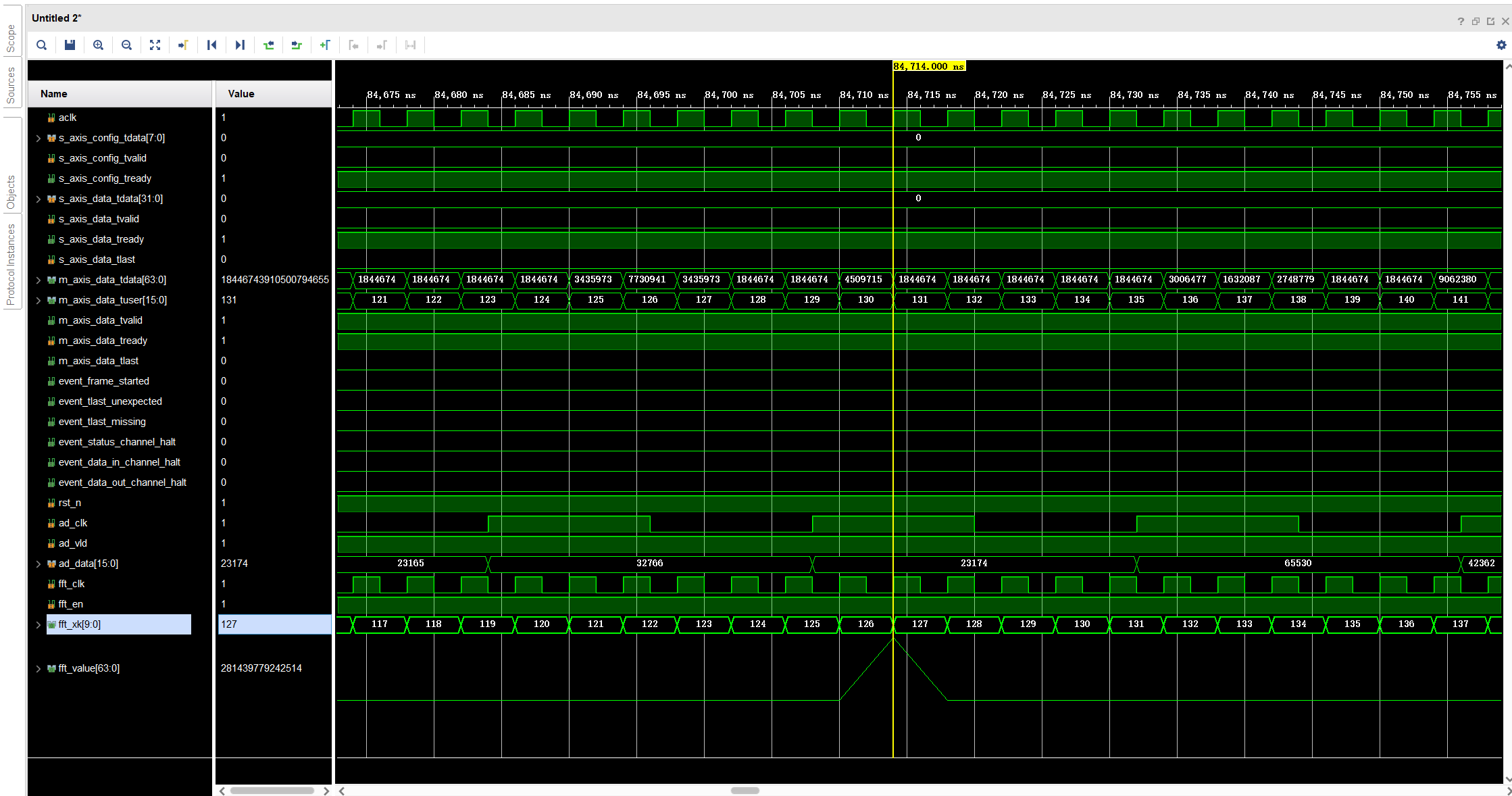Click the Next Transition icon

297,45
